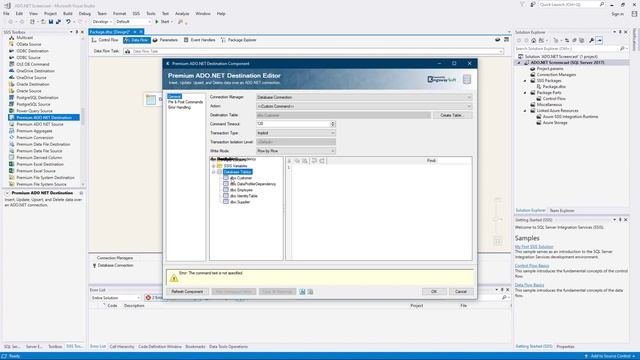The height and width of the screenshot is (360, 640).
Task: Open Error Handling page in editor
Action: click(179, 107)
